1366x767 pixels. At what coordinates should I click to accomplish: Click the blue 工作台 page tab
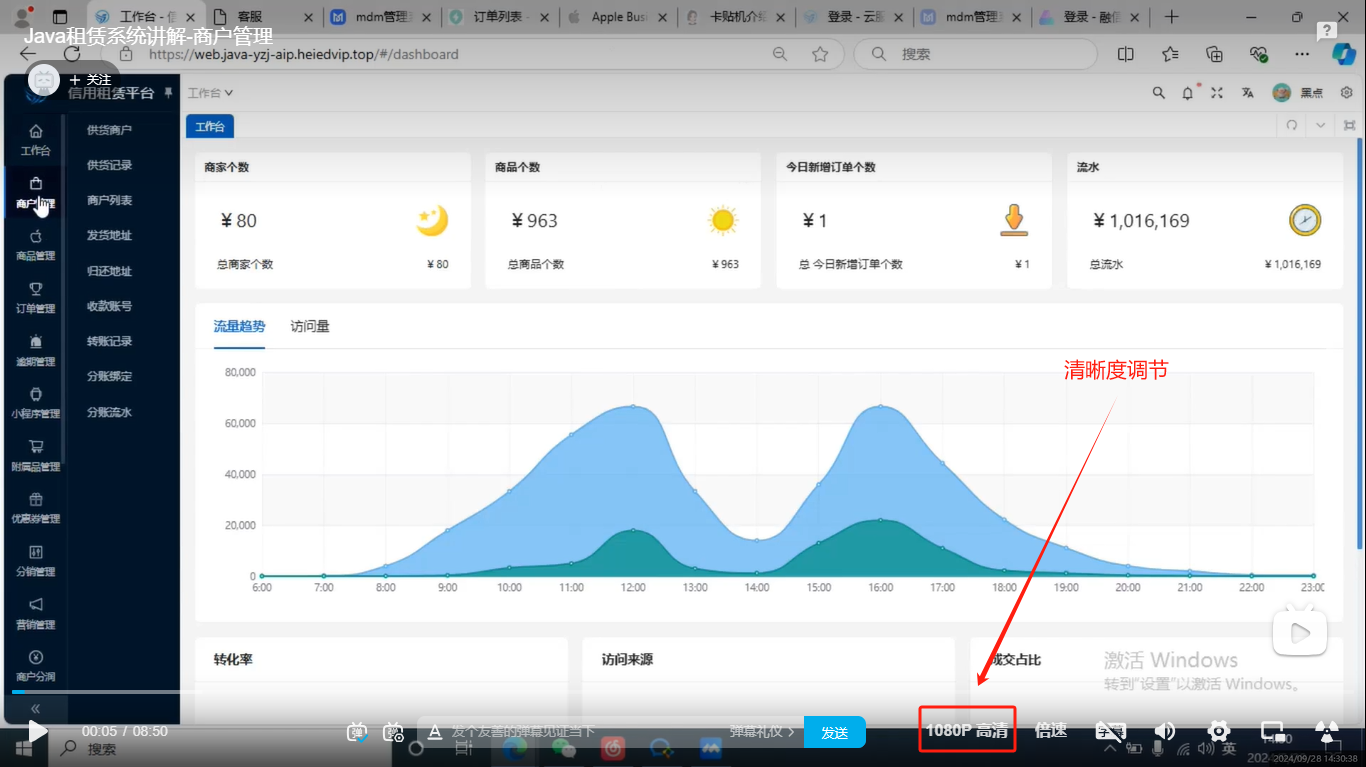(210, 126)
